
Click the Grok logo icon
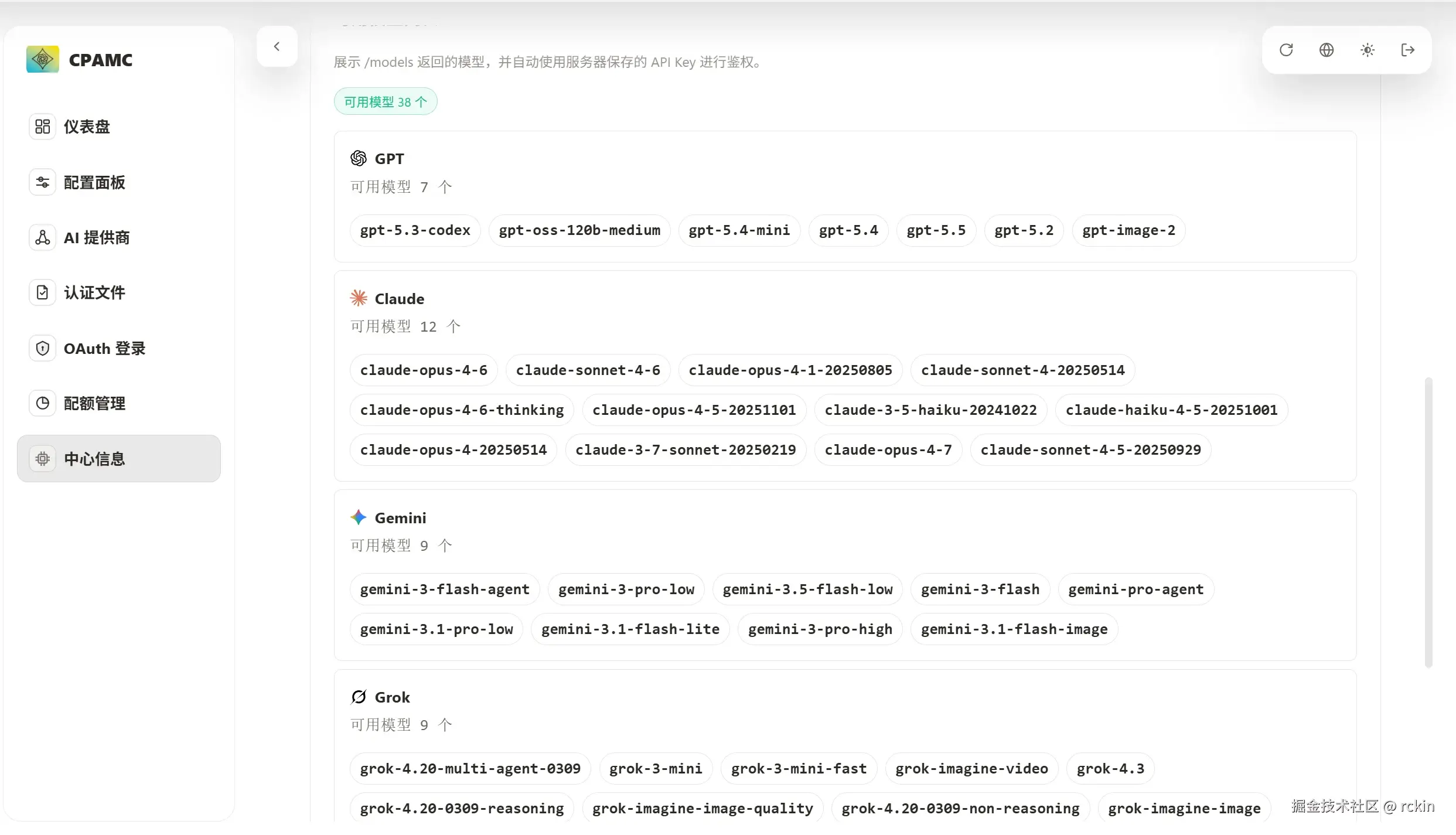point(359,697)
